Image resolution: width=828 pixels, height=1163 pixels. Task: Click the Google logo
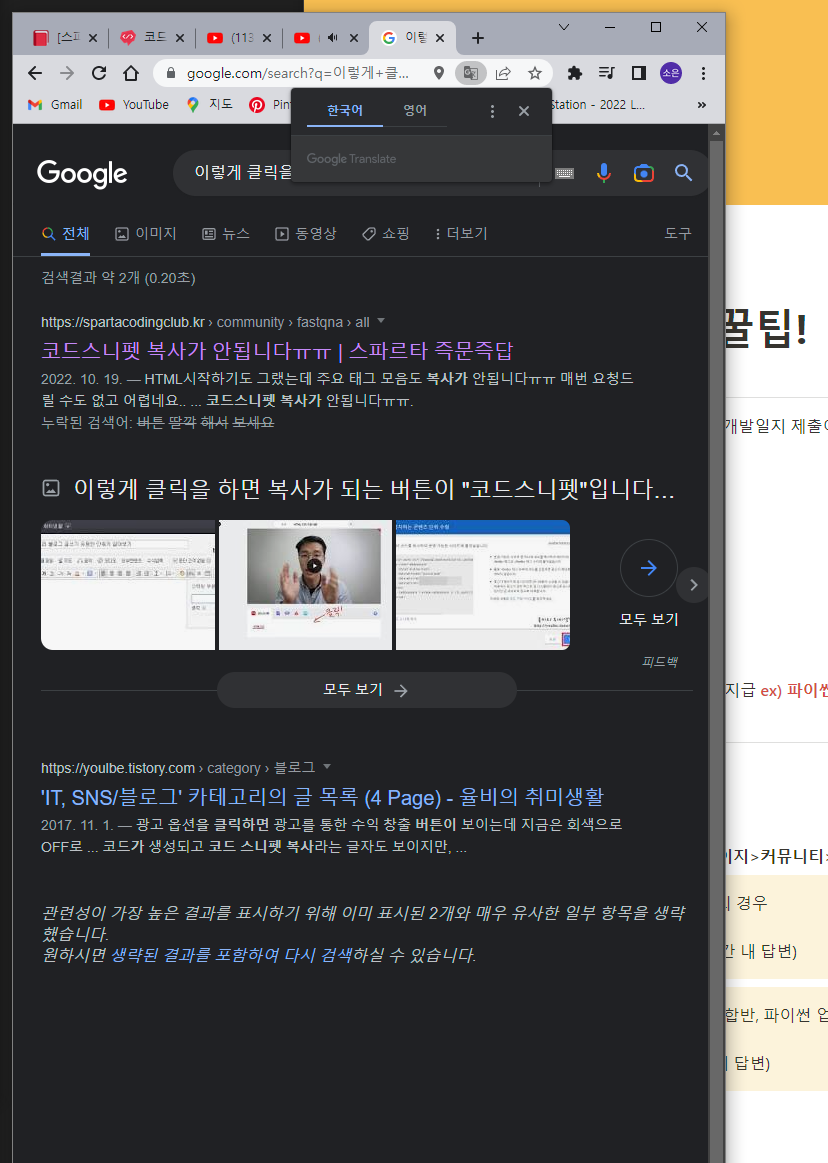click(x=82, y=174)
